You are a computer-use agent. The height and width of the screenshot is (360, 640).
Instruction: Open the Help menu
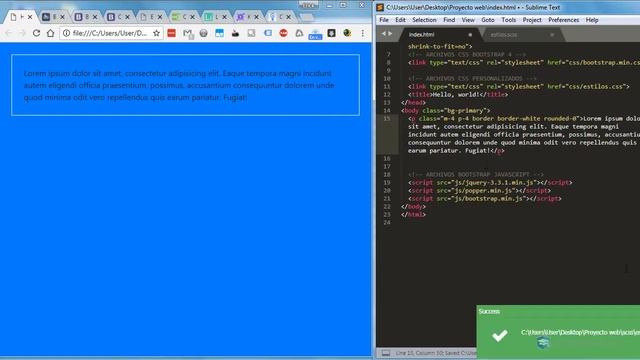pos(592,20)
